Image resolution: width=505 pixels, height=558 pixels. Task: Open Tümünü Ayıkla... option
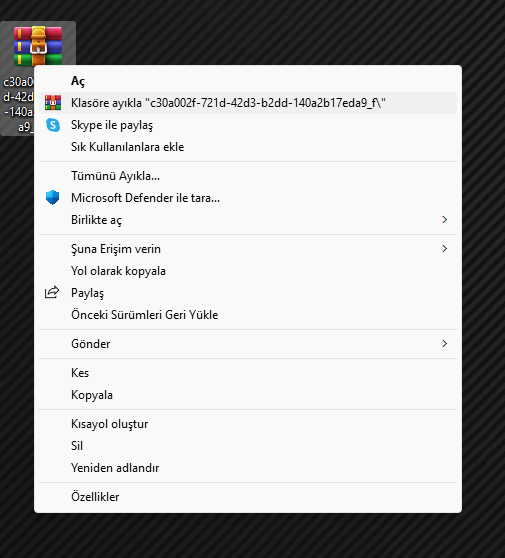[248, 176]
